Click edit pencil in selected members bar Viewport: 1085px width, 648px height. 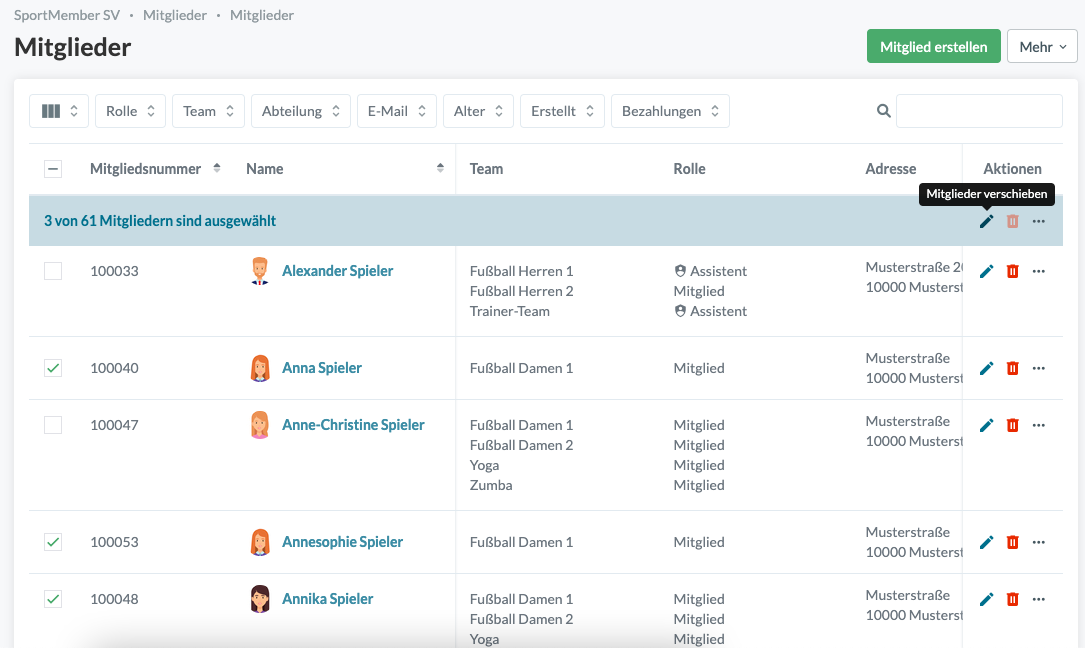(x=986, y=221)
